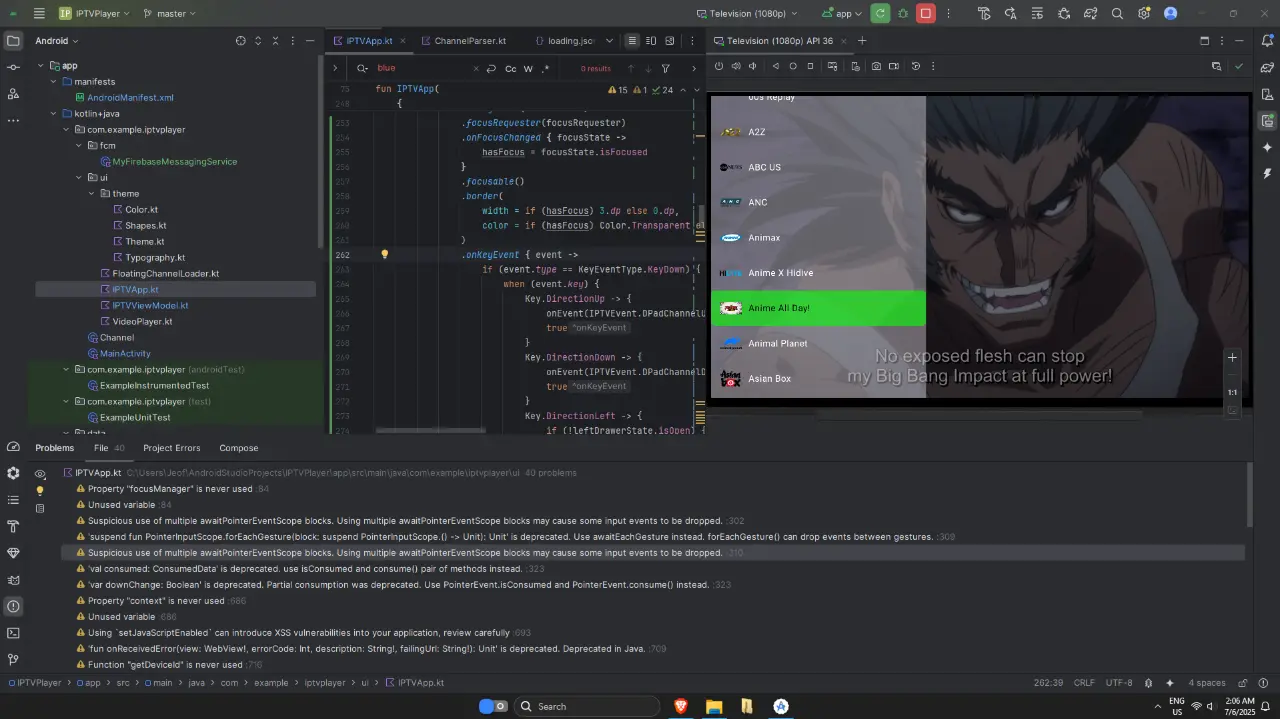
Task: Toggle editor Split view mode
Action: pyautogui.click(x=651, y=41)
